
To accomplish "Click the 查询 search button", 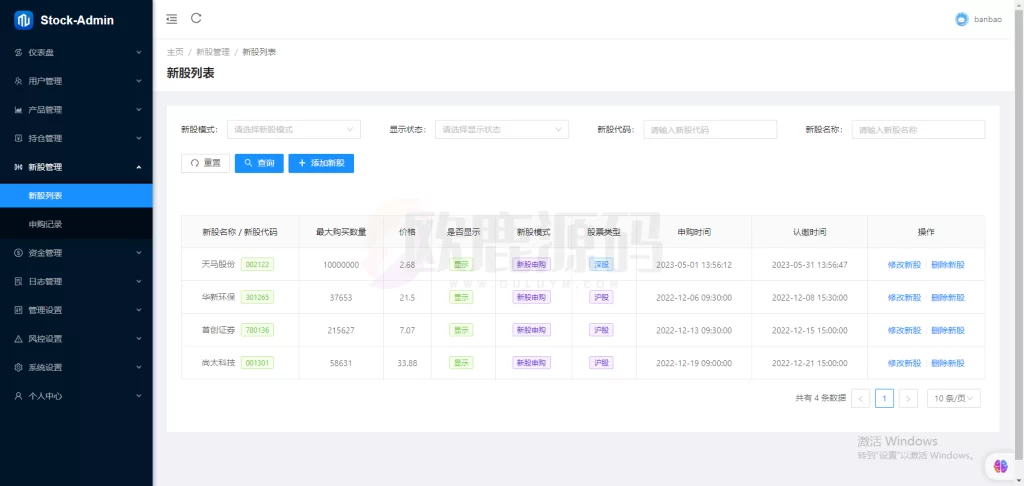I will coord(259,163).
